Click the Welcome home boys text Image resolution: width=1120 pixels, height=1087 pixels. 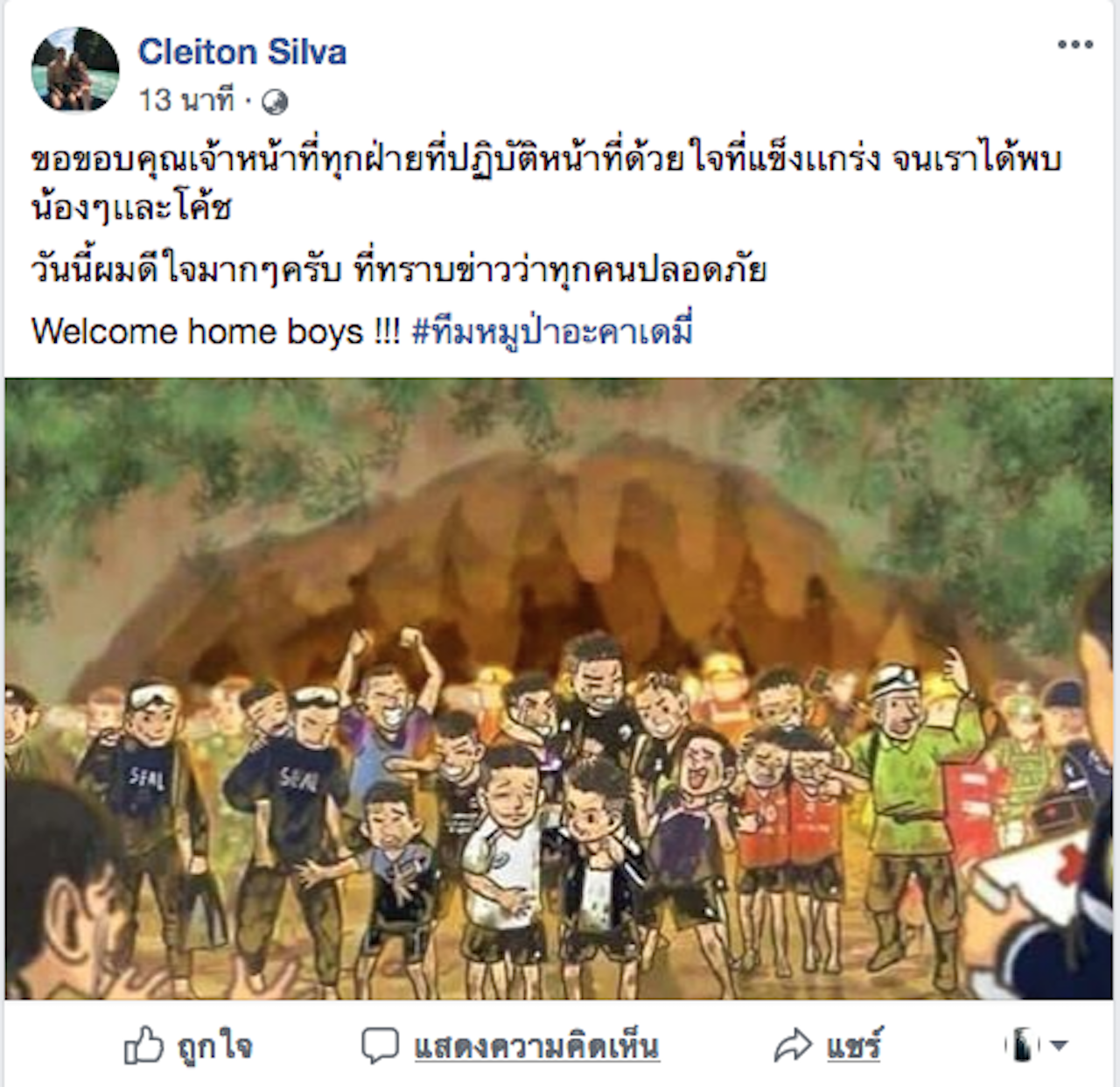(x=215, y=333)
